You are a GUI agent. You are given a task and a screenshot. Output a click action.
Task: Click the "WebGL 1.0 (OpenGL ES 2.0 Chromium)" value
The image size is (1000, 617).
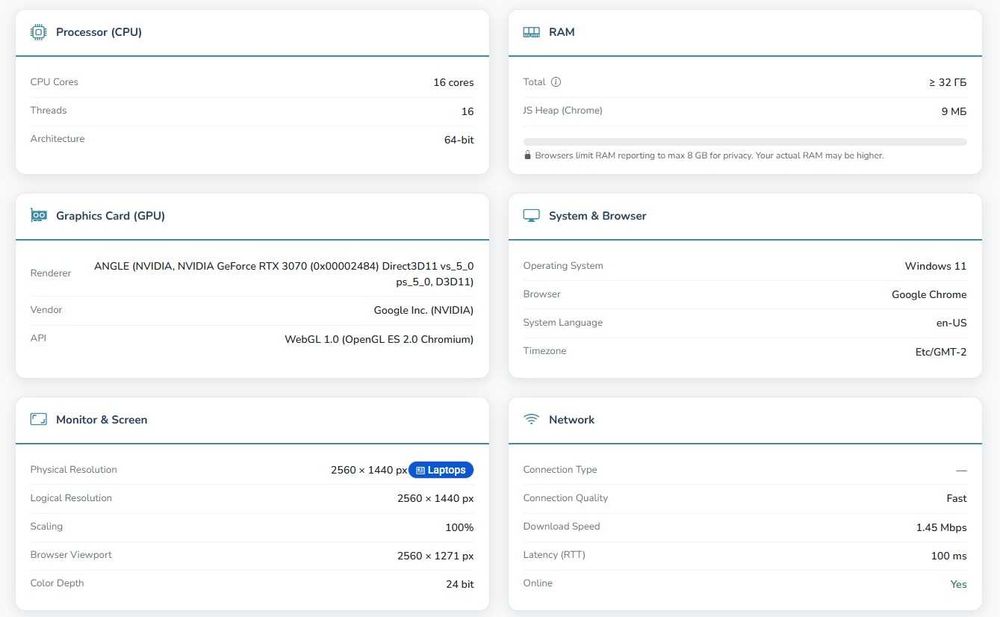pyautogui.click(x=379, y=339)
